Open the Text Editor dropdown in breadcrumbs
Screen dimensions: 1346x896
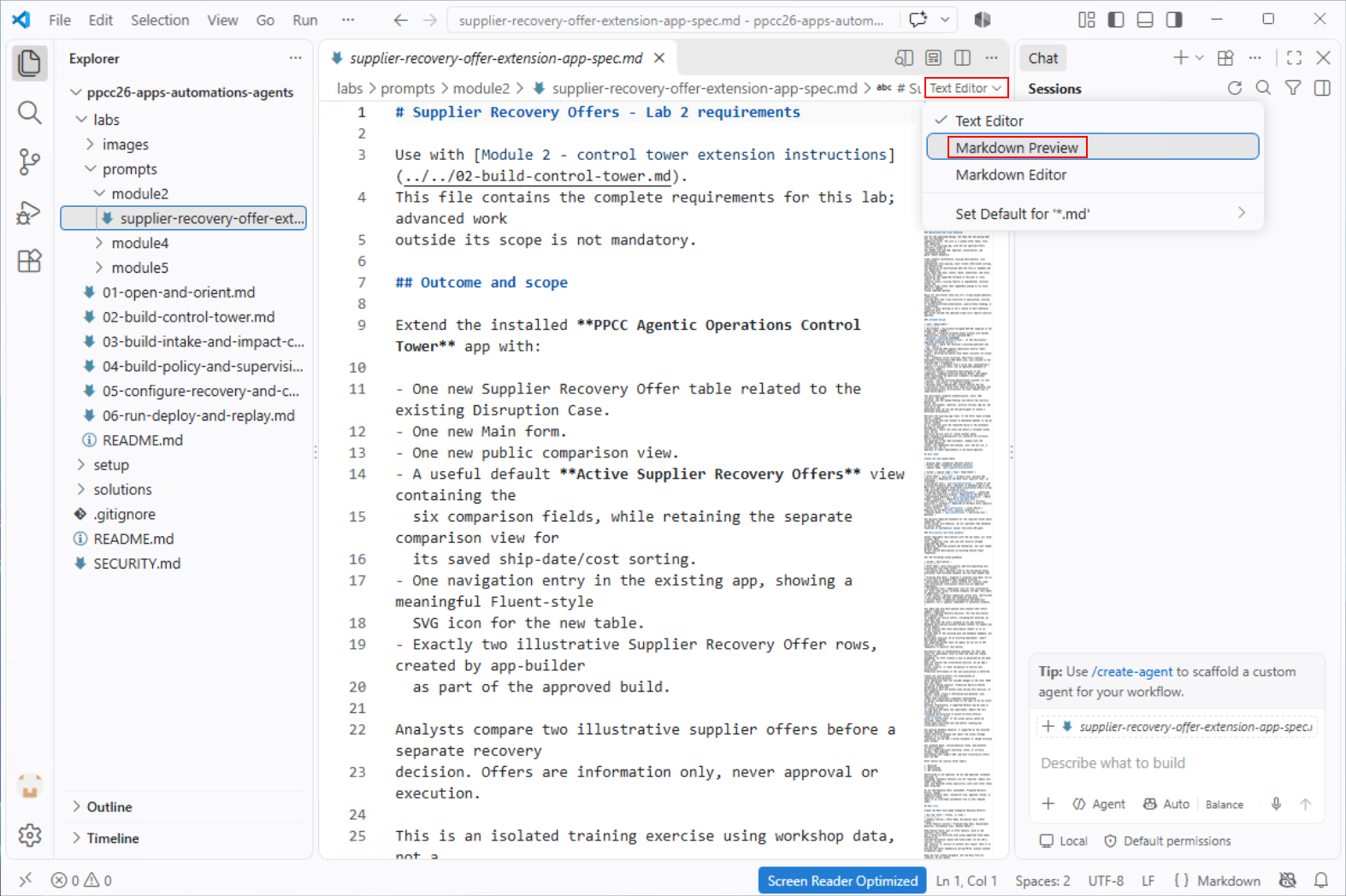(967, 88)
